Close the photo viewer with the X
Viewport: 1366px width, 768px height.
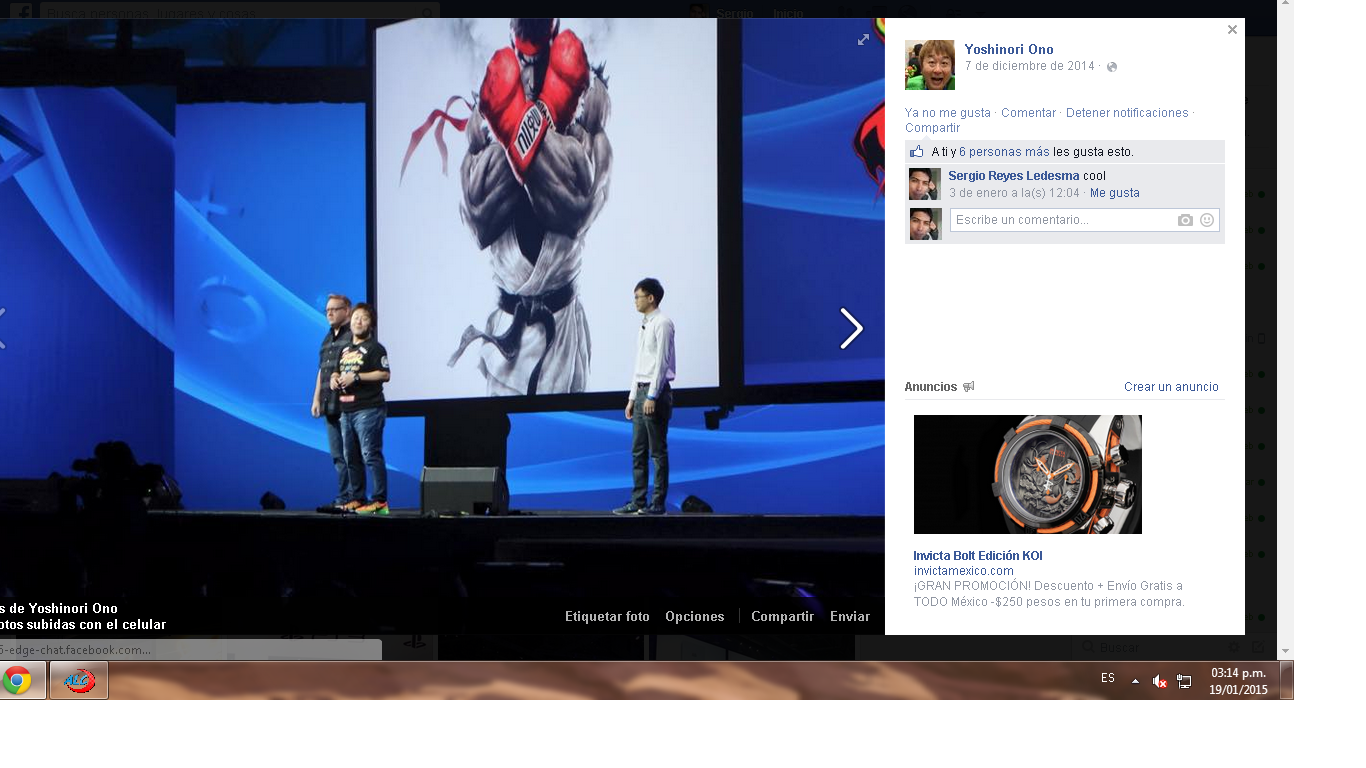(1232, 30)
